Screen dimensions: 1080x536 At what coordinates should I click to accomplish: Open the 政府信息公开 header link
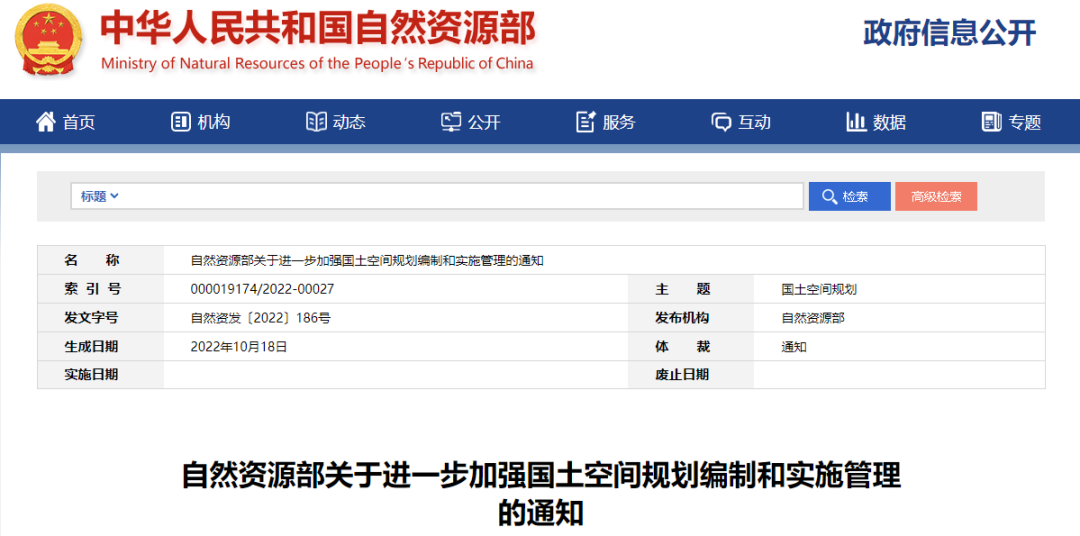pyautogui.click(x=949, y=33)
